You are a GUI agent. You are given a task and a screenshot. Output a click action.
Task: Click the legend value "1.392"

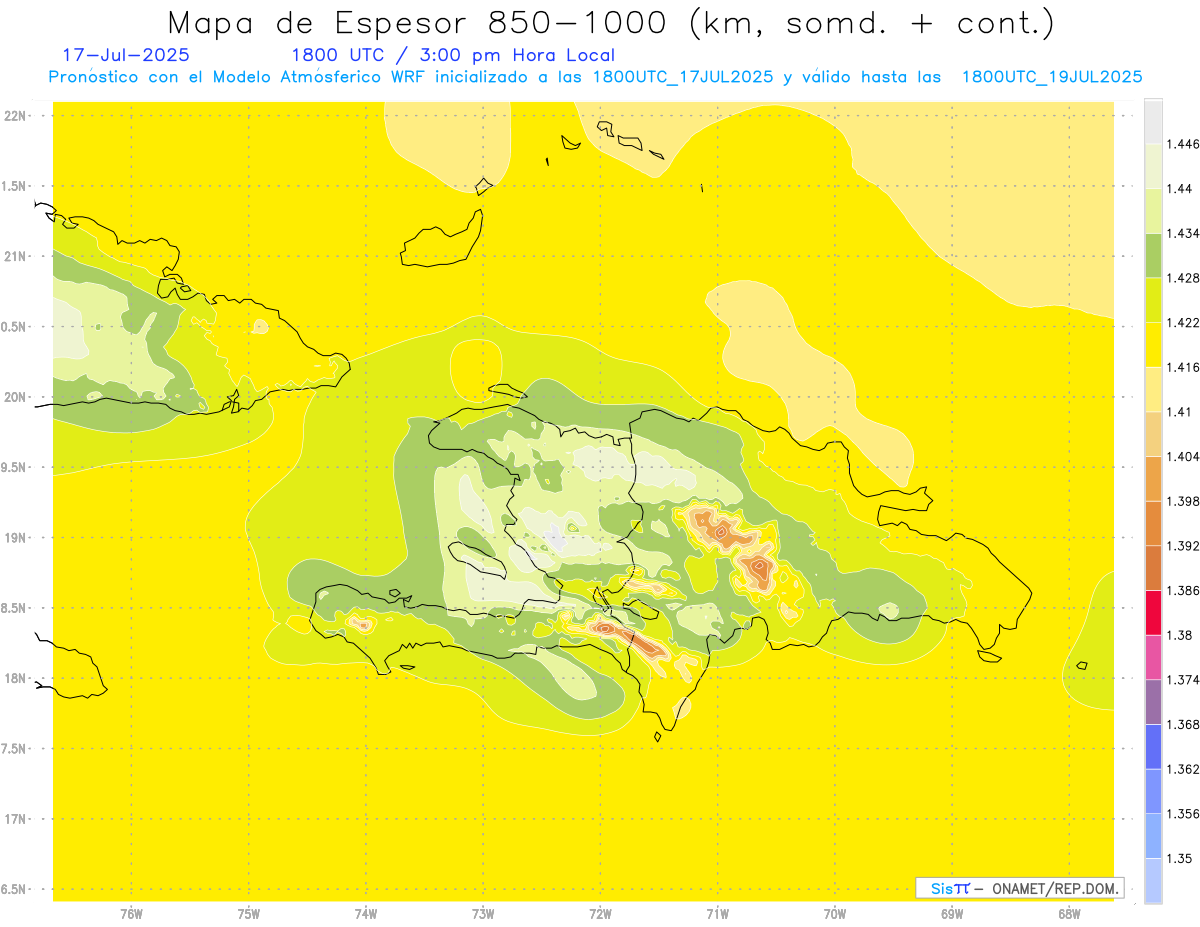[1183, 546]
